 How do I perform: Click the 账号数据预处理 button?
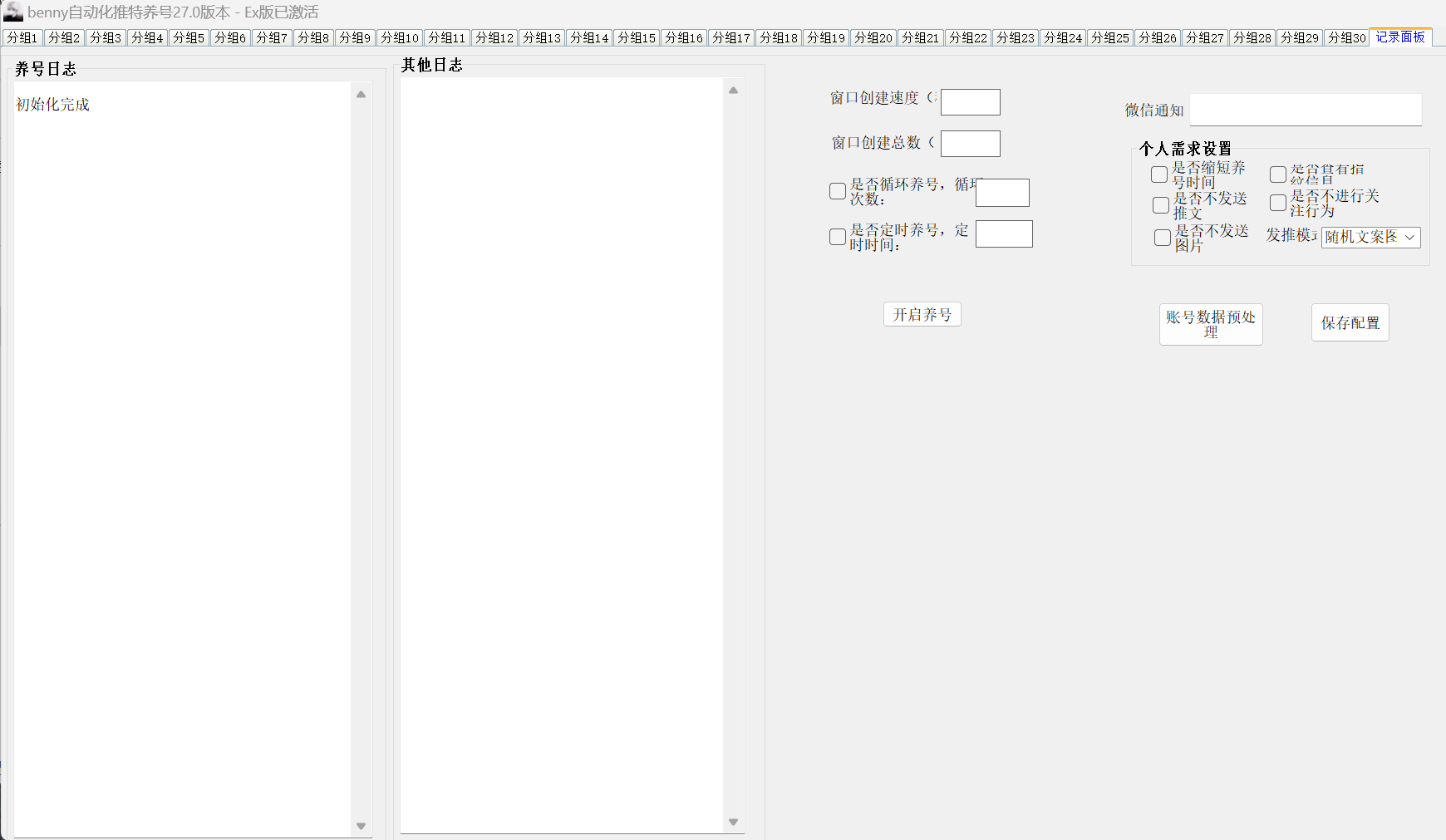coord(1211,324)
